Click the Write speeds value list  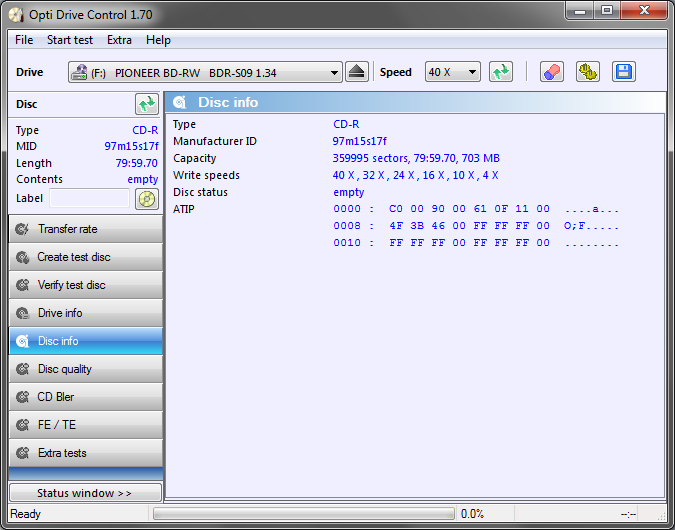click(415, 175)
